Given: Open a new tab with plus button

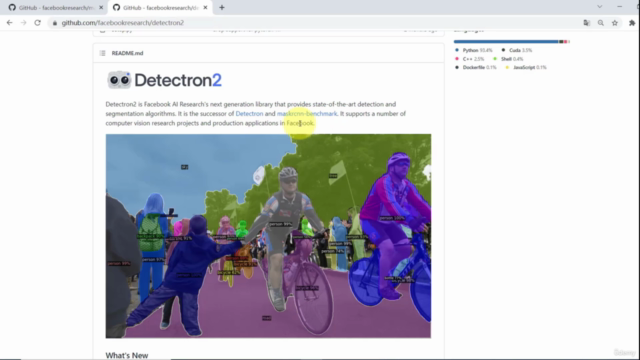Looking at the screenshot, I should (222, 7).
